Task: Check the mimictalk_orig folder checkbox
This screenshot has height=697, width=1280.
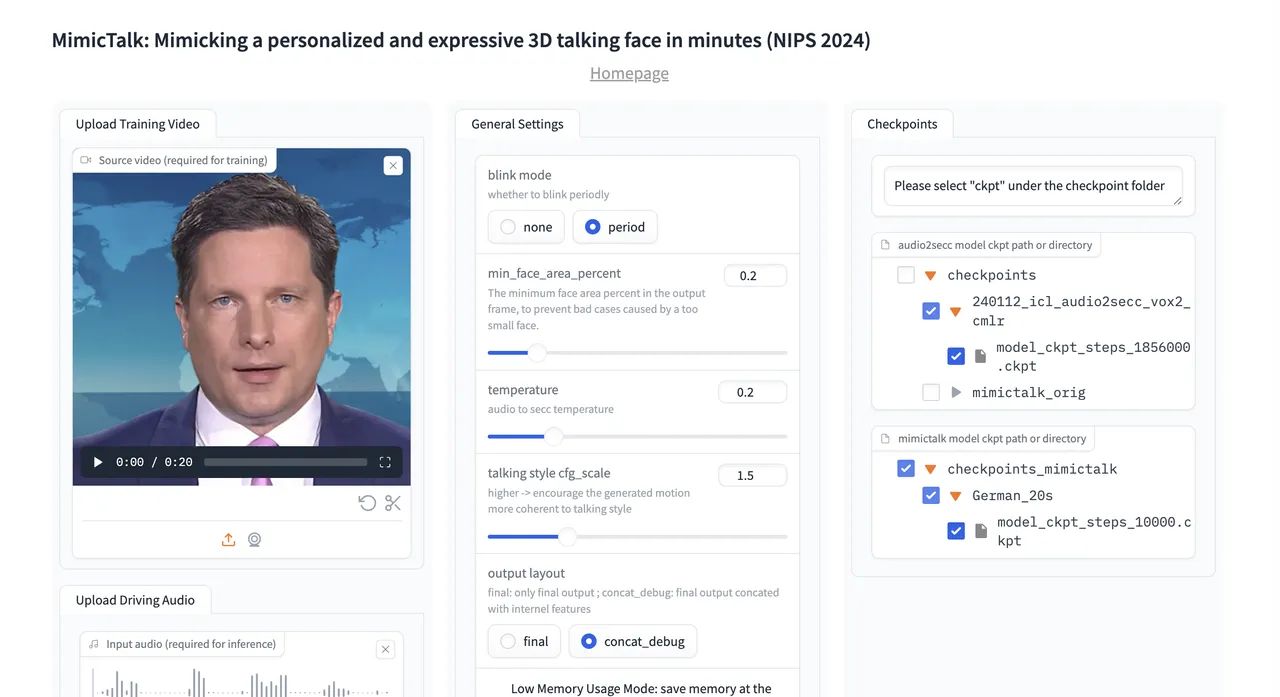Action: click(x=931, y=393)
